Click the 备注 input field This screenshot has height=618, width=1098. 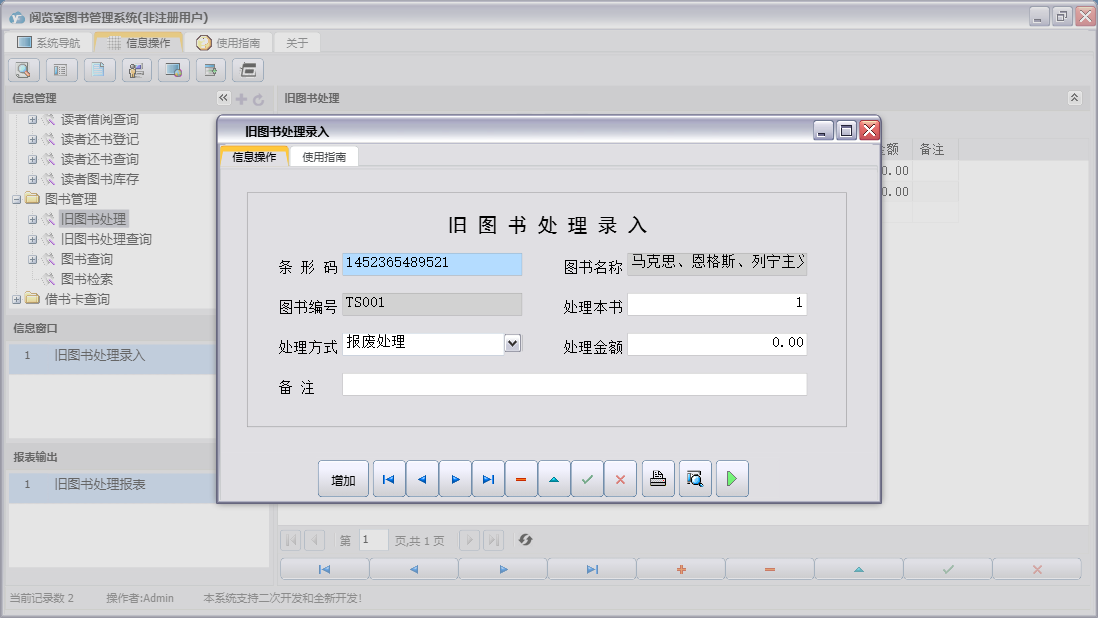click(x=573, y=385)
